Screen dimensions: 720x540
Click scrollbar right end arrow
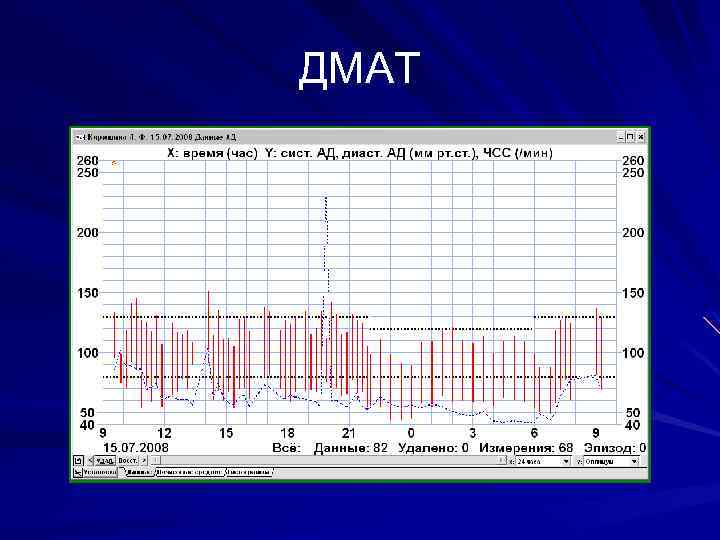[501, 460]
